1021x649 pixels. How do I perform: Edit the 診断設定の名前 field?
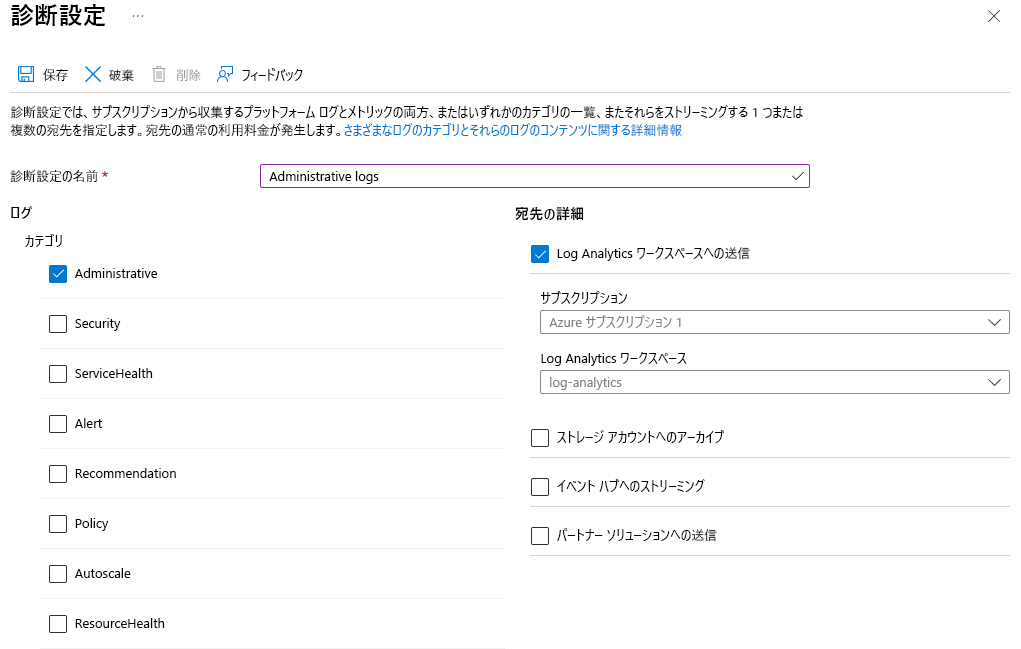point(535,176)
